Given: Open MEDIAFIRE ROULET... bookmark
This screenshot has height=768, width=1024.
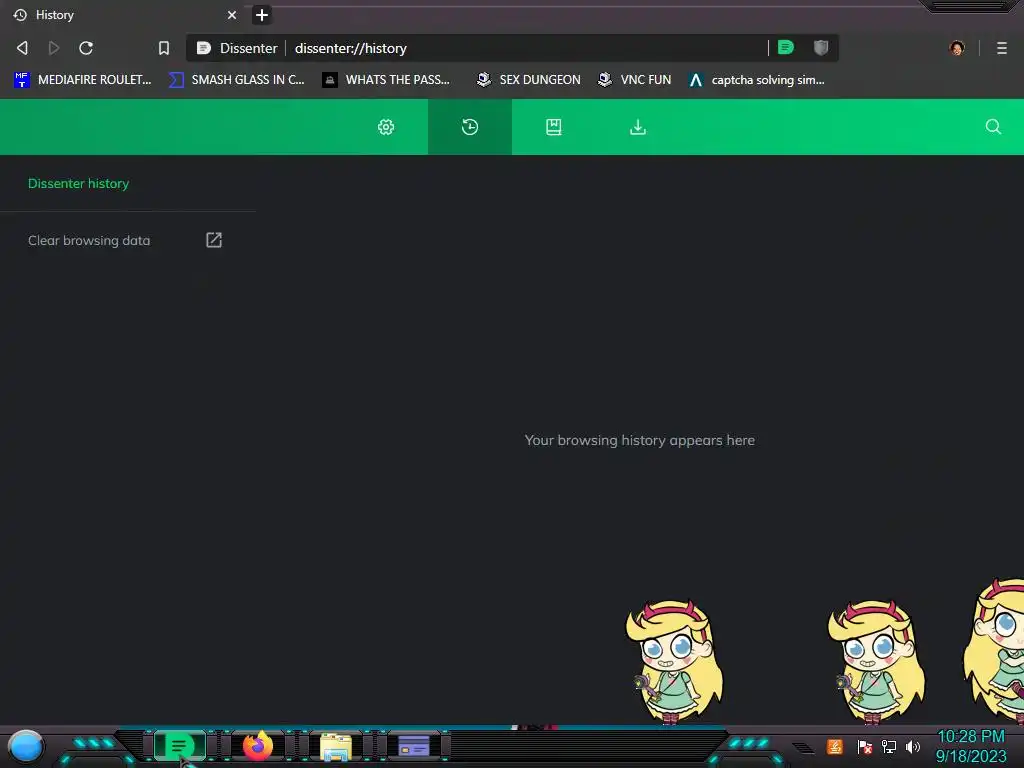Looking at the screenshot, I should pos(82,80).
